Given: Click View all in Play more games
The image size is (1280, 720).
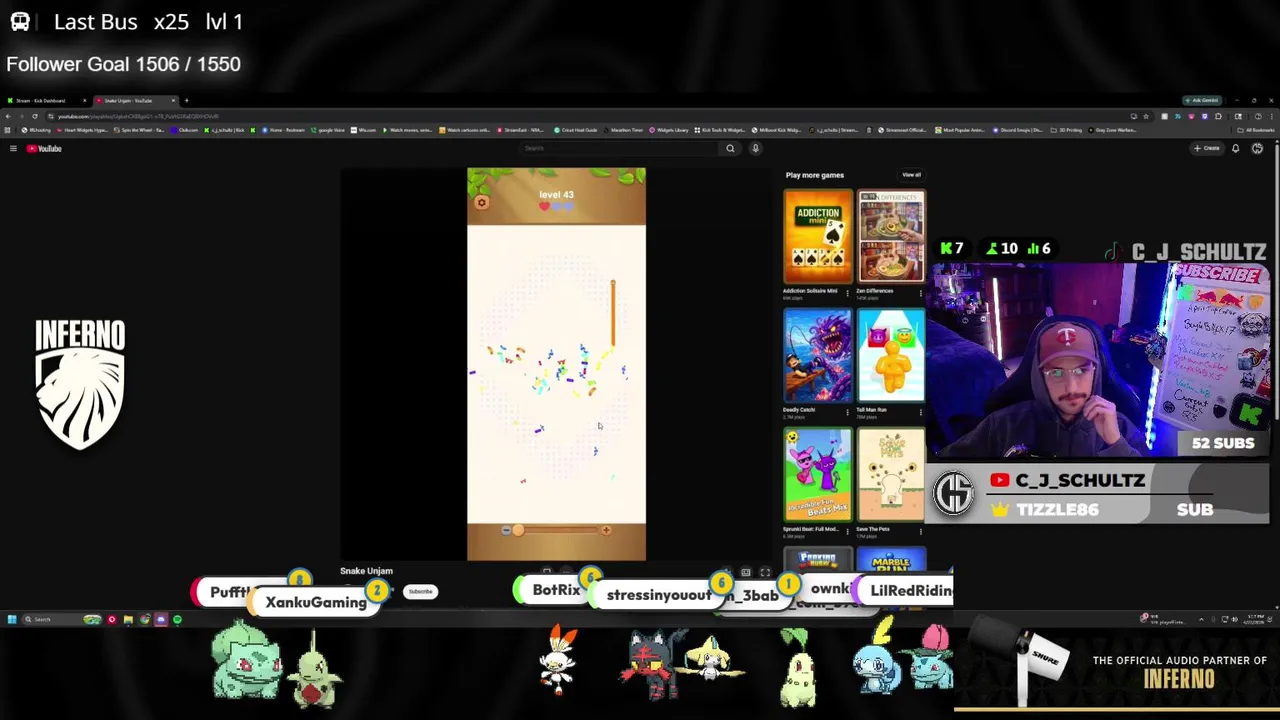Looking at the screenshot, I should click(x=911, y=175).
